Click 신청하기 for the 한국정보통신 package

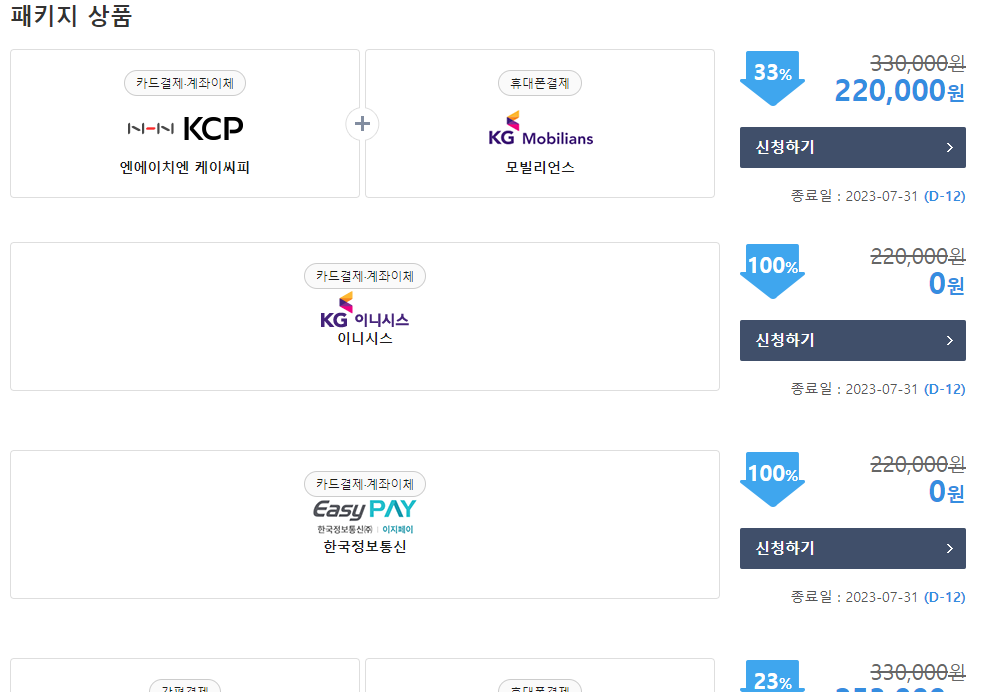[x=852, y=548]
